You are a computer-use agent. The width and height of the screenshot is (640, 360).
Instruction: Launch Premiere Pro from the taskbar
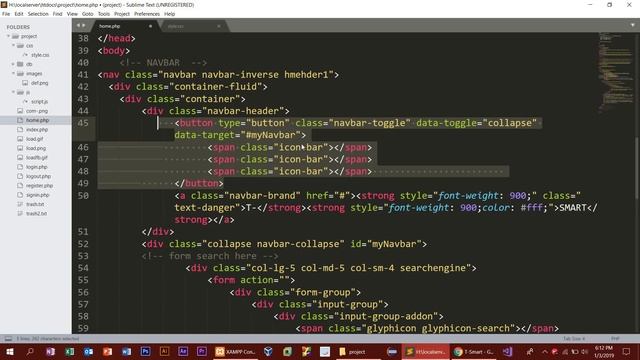point(202,351)
